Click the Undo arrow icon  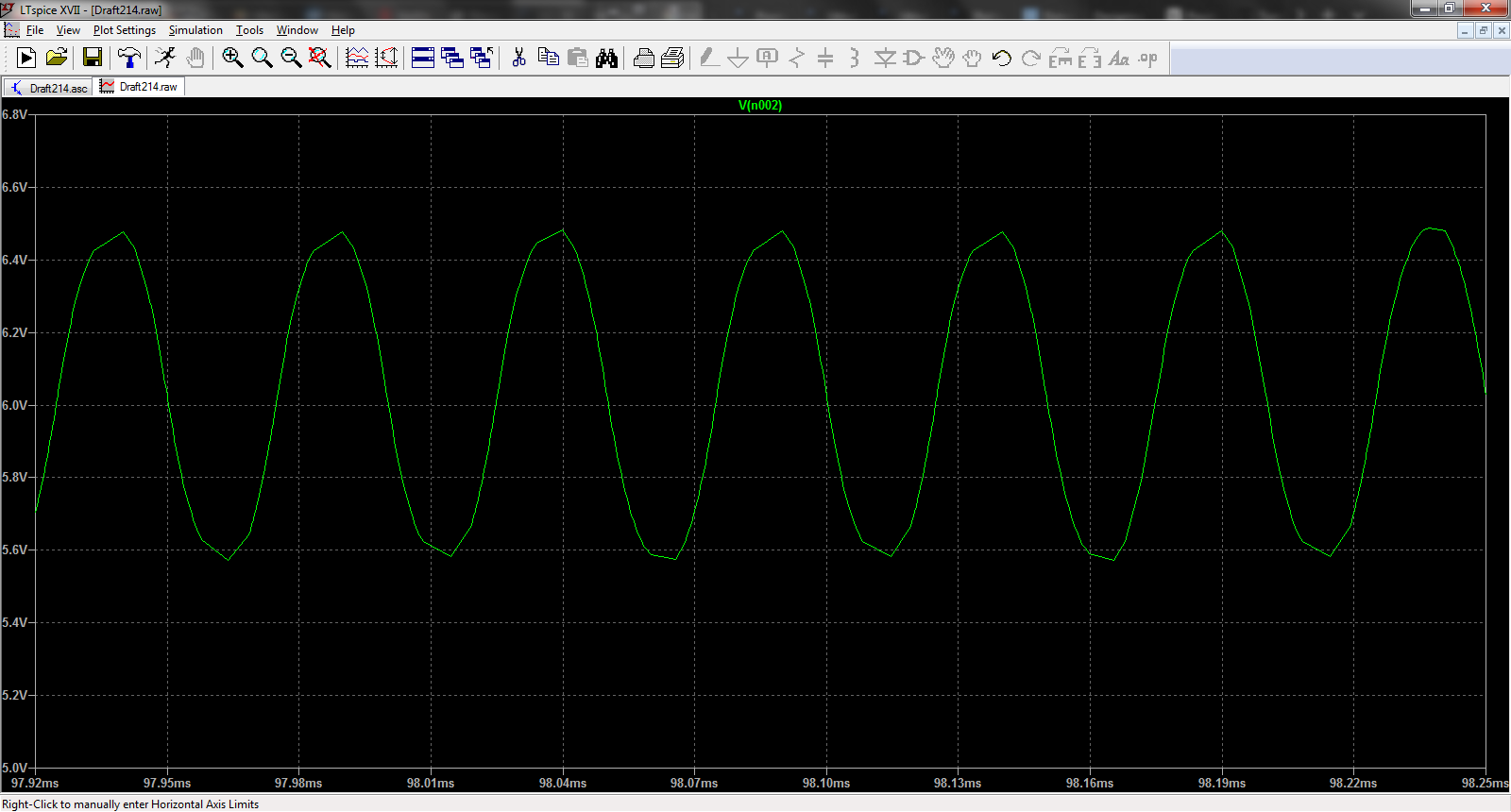click(1002, 59)
